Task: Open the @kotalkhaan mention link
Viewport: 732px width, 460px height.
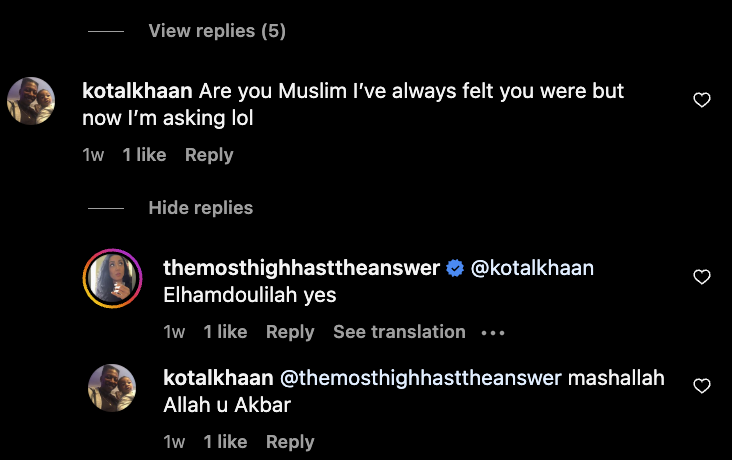Action: click(x=532, y=269)
